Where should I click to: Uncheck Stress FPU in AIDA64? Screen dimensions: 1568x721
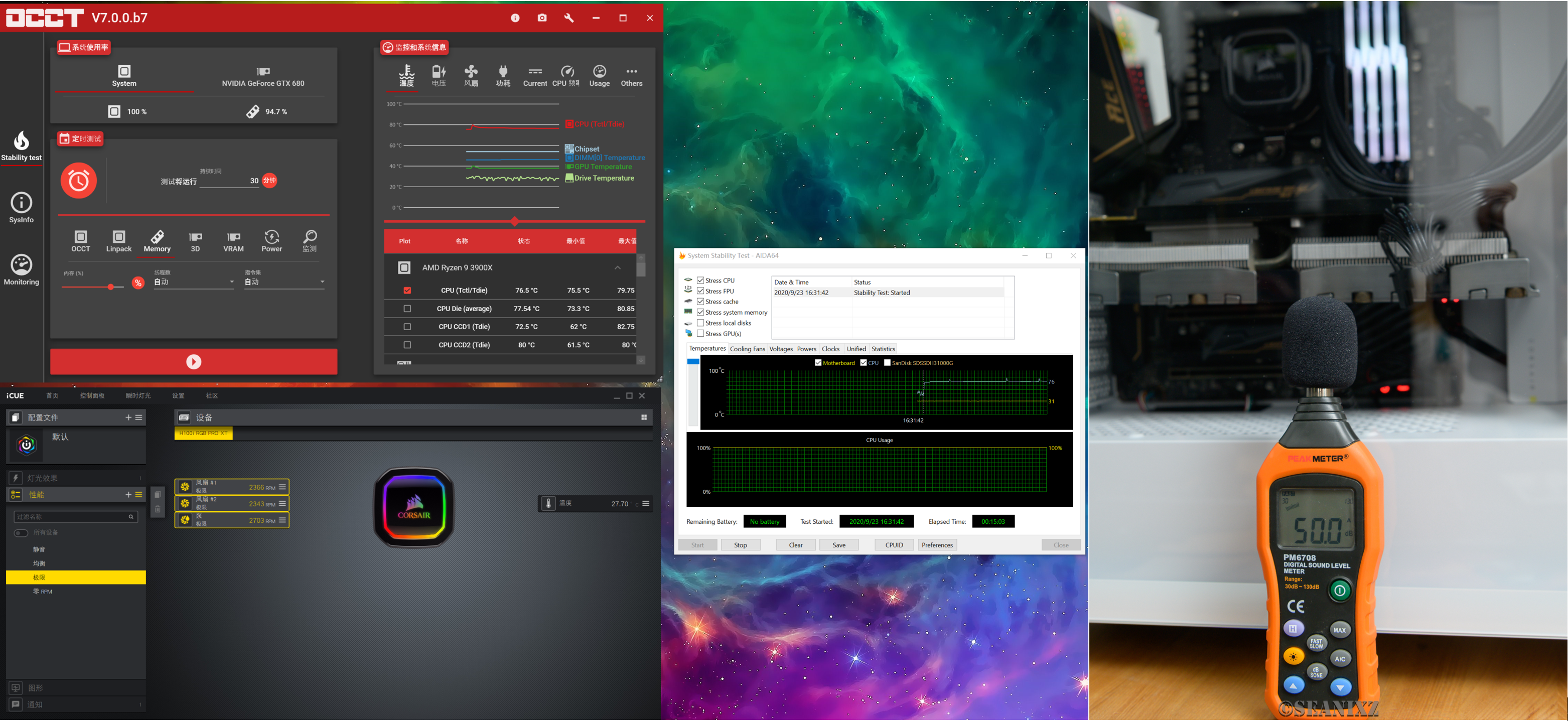pyautogui.click(x=700, y=291)
